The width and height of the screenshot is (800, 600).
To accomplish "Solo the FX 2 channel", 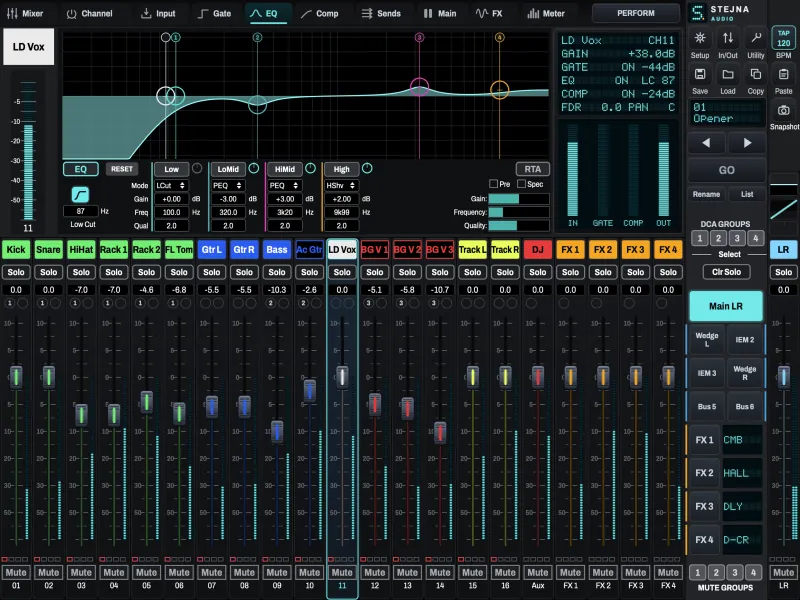I will [x=603, y=272].
